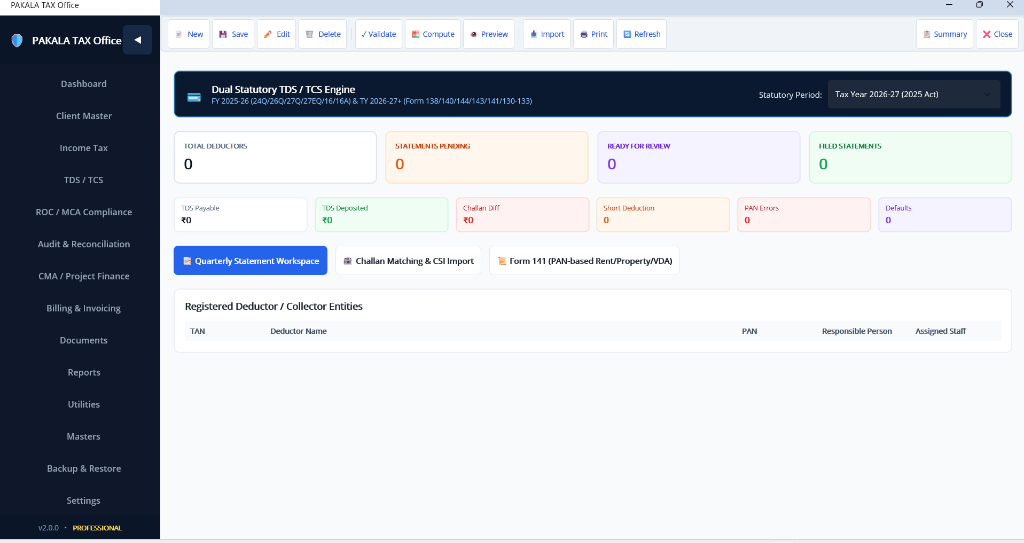1024x543 pixels.
Task: Open Audit & Reconciliation section
Action: 84,244
